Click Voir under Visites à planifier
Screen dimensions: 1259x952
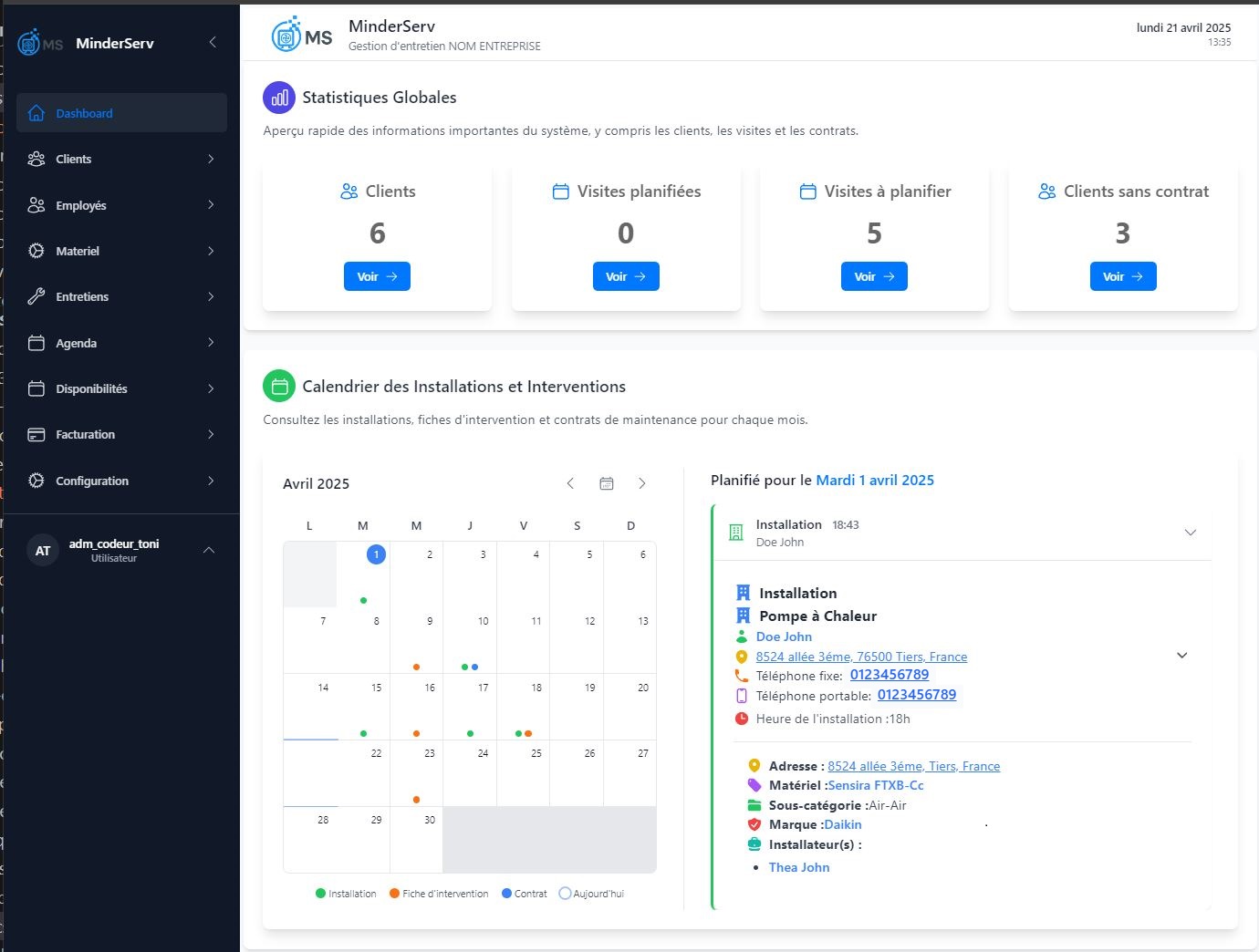(x=874, y=276)
